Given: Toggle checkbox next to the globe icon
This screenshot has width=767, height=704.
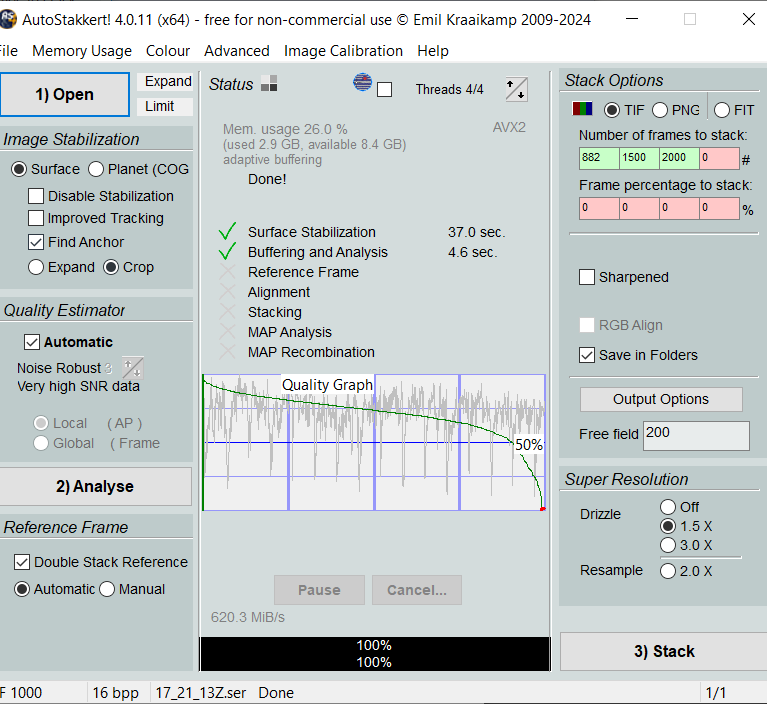Looking at the screenshot, I should click(384, 90).
